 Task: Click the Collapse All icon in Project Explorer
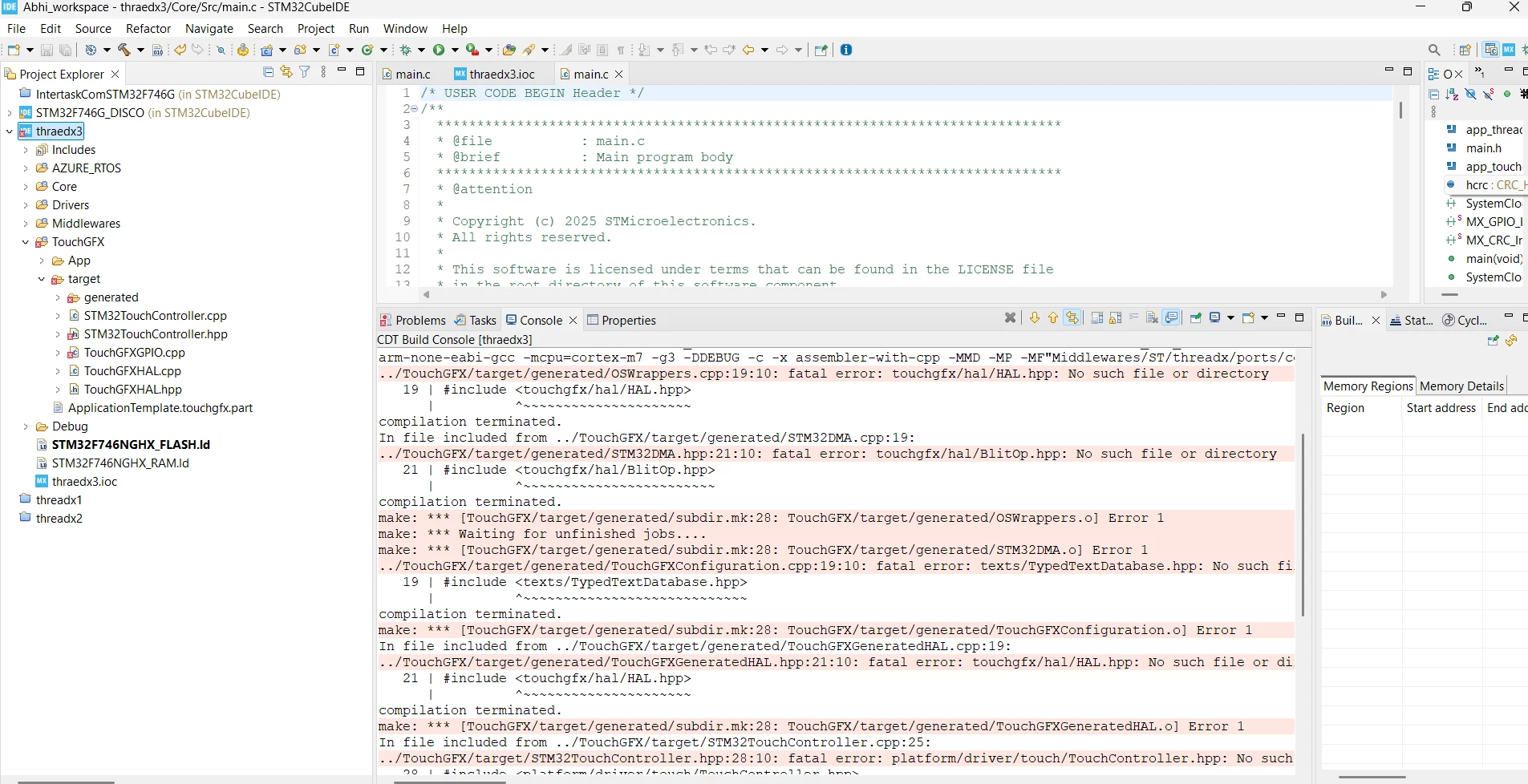point(269,72)
